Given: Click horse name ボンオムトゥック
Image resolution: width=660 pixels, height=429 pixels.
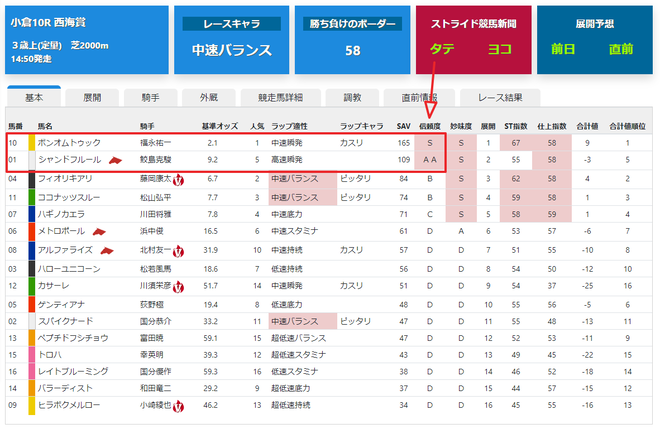Looking at the screenshot, I should (x=69, y=143).
